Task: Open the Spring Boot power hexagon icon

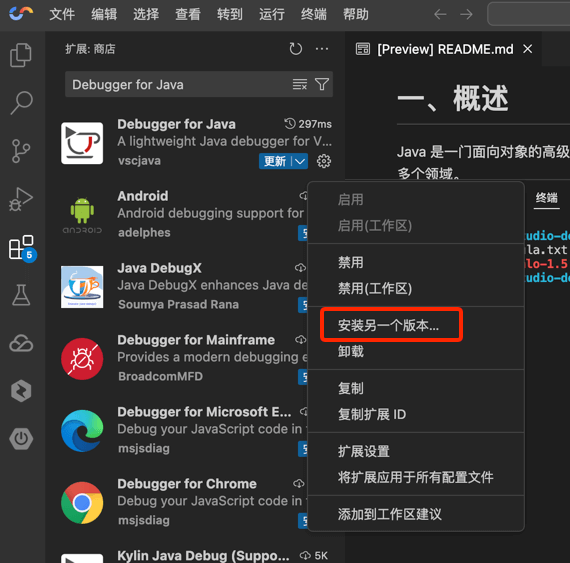Action: [21, 439]
